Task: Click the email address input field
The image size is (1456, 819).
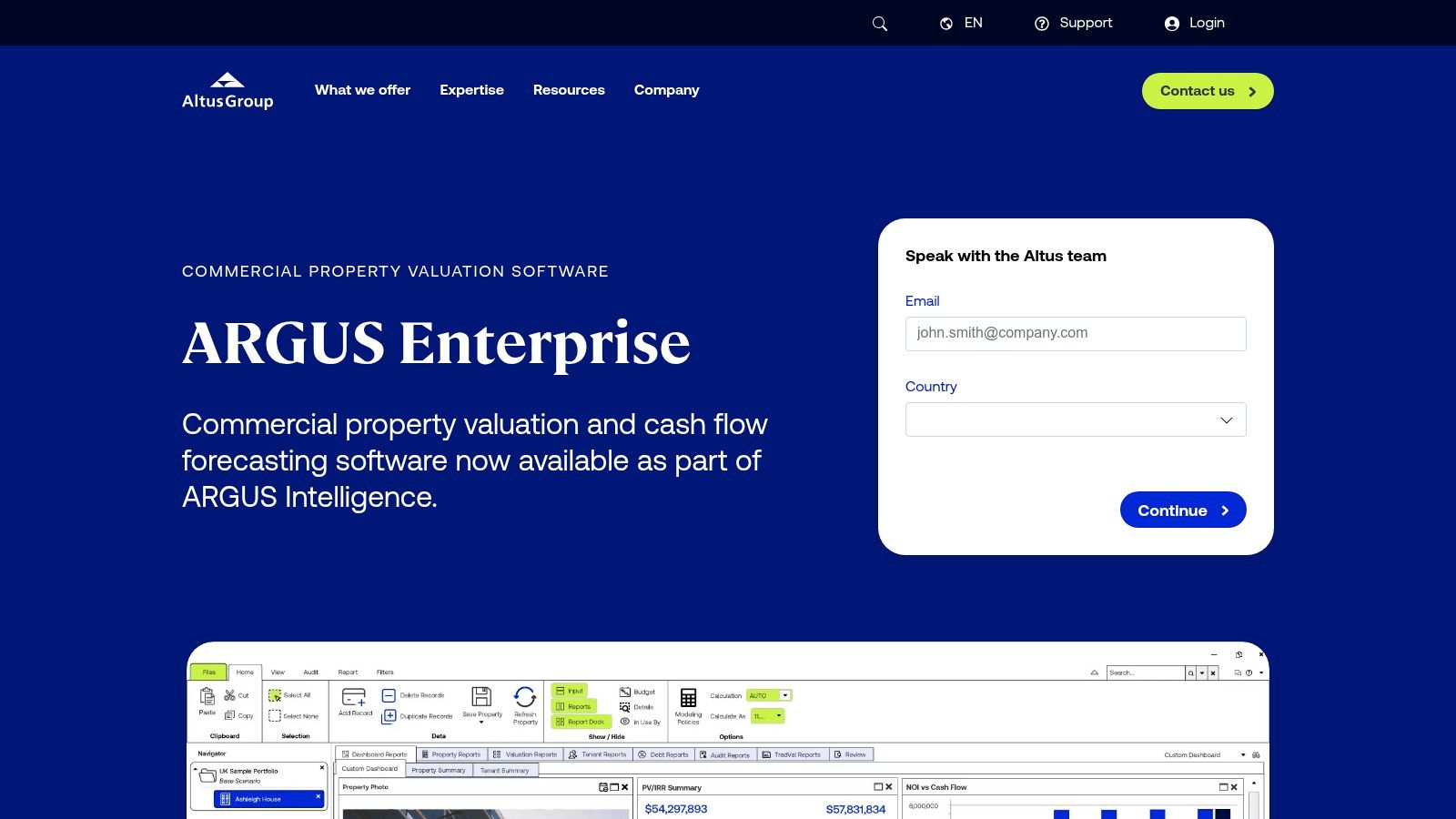Action: pos(1076,333)
